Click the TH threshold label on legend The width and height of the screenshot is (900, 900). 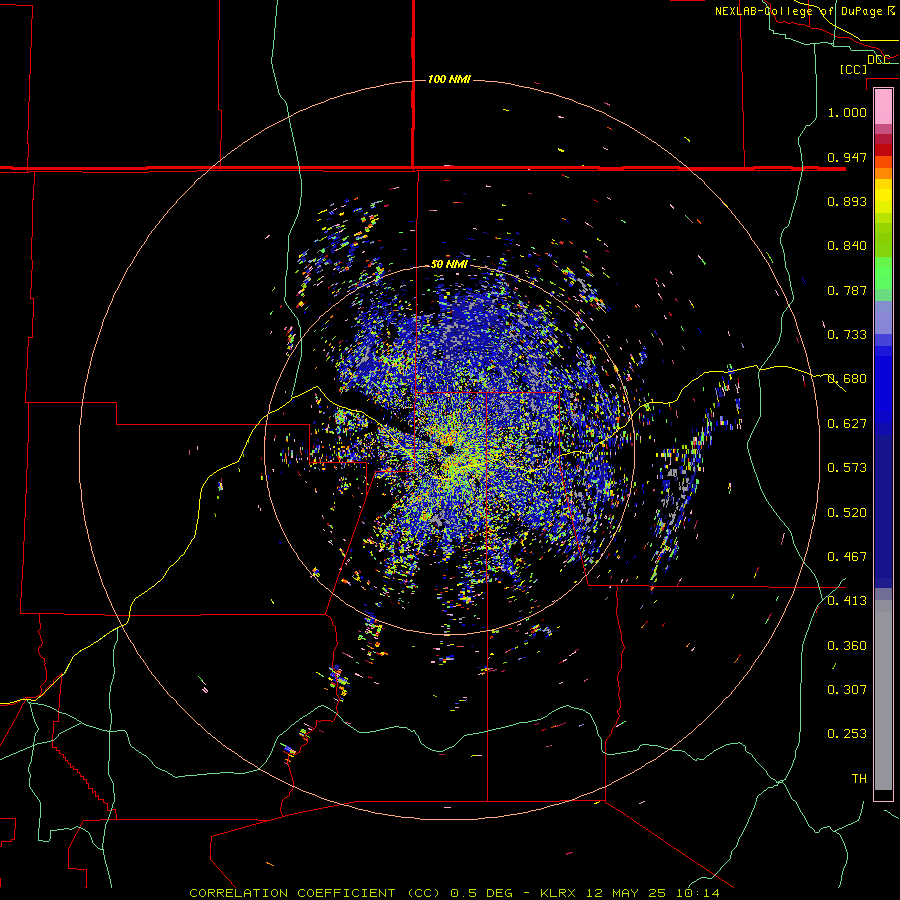coord(859,778)
